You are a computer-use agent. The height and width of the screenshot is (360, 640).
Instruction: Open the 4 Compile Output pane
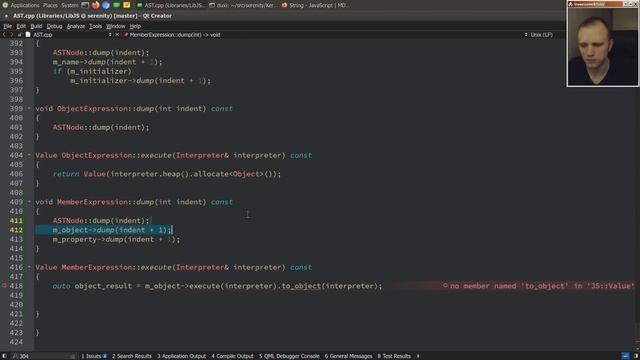(232, 356)
